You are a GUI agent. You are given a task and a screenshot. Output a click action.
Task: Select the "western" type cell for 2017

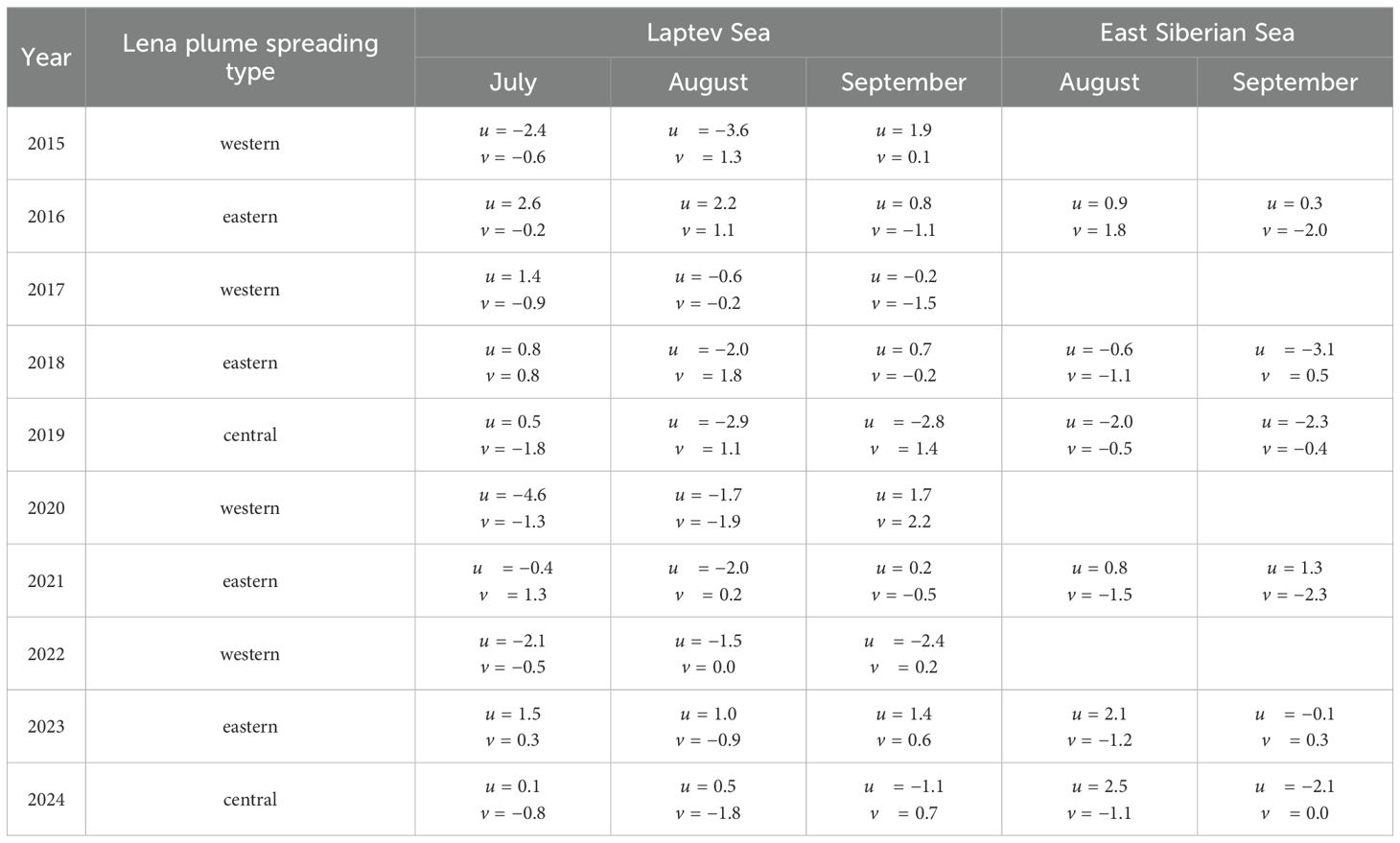[250, 290]
